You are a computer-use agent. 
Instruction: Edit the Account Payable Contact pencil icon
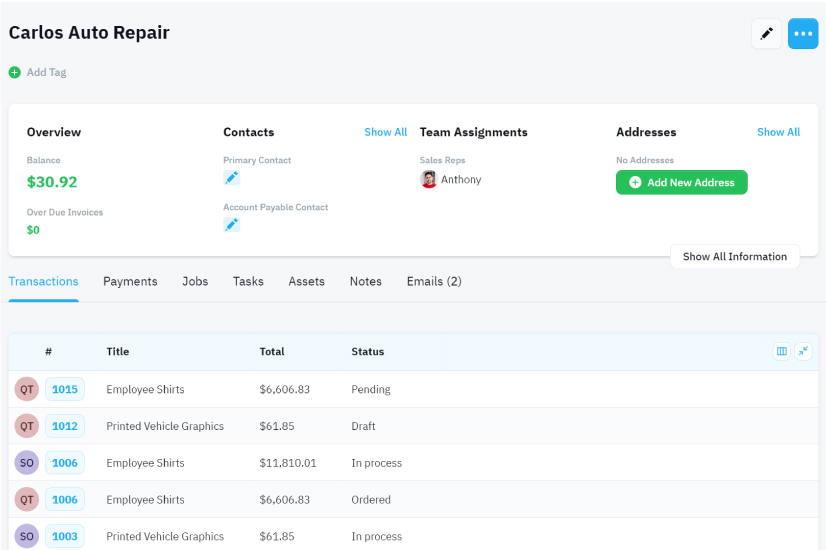tap(231, 225)
